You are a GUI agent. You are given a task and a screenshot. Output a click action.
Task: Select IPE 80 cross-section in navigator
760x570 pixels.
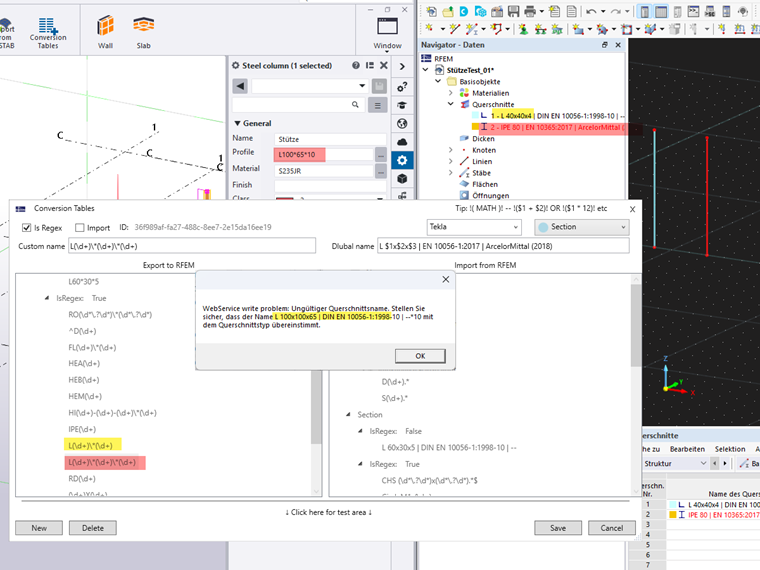point(548,127)
